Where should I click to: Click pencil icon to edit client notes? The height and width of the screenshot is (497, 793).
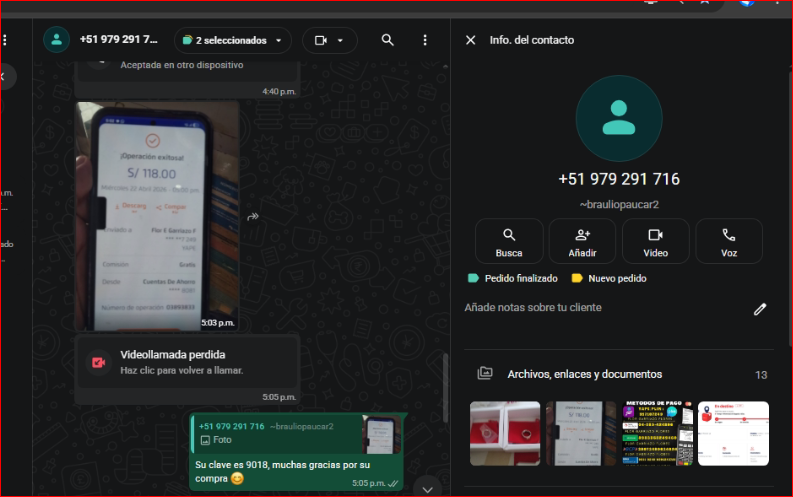[x=760, y=309]
